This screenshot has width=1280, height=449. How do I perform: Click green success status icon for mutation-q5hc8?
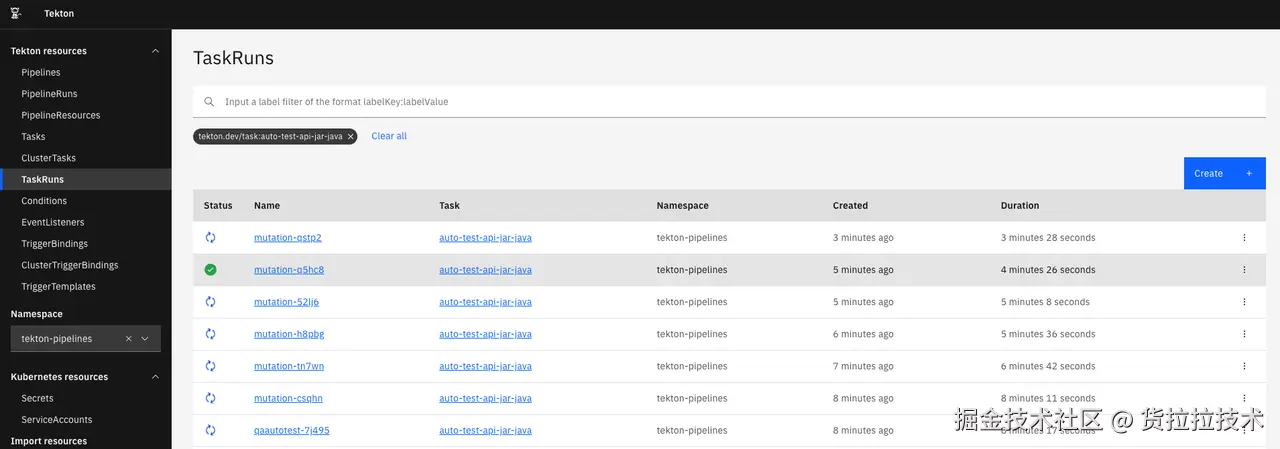(x=210, y=270)
